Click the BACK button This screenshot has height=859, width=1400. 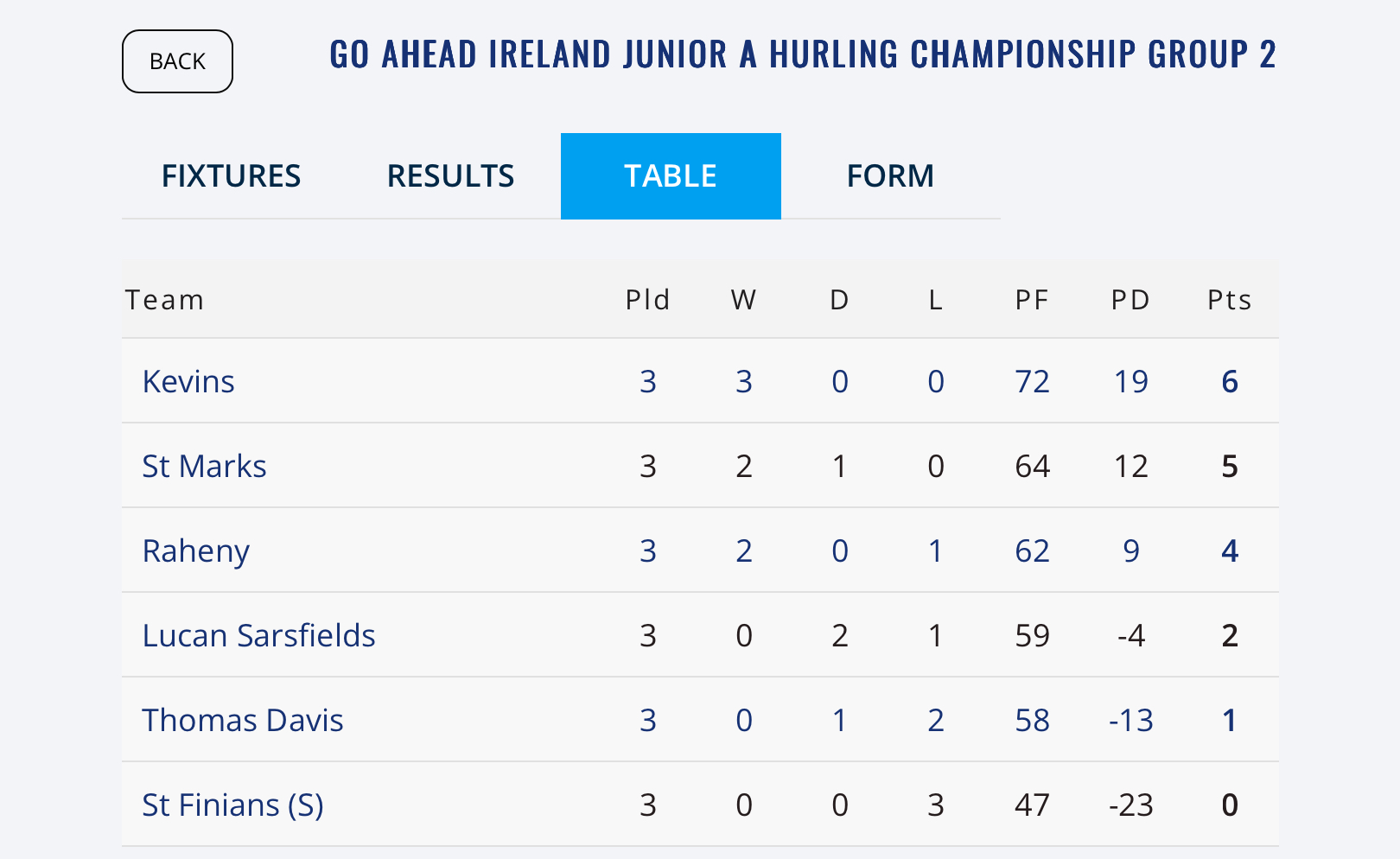tap(177, 61)
